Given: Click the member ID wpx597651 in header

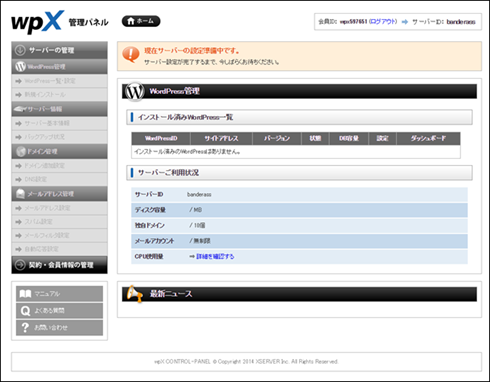Looking at the screenshot, I should [x=353, y=22].
